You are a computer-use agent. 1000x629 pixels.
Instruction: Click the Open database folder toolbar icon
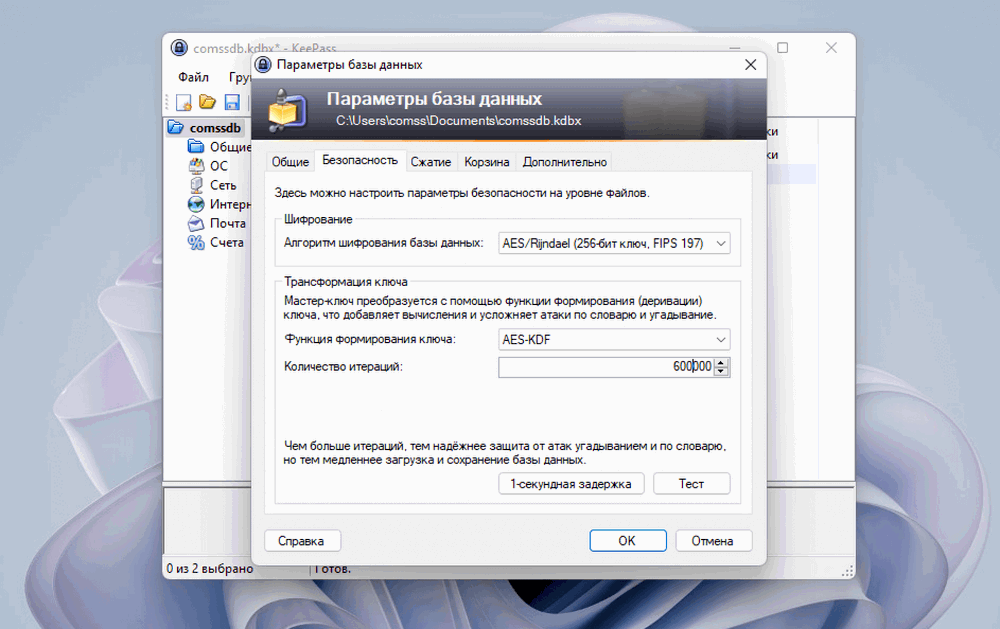tap(207, 102)
